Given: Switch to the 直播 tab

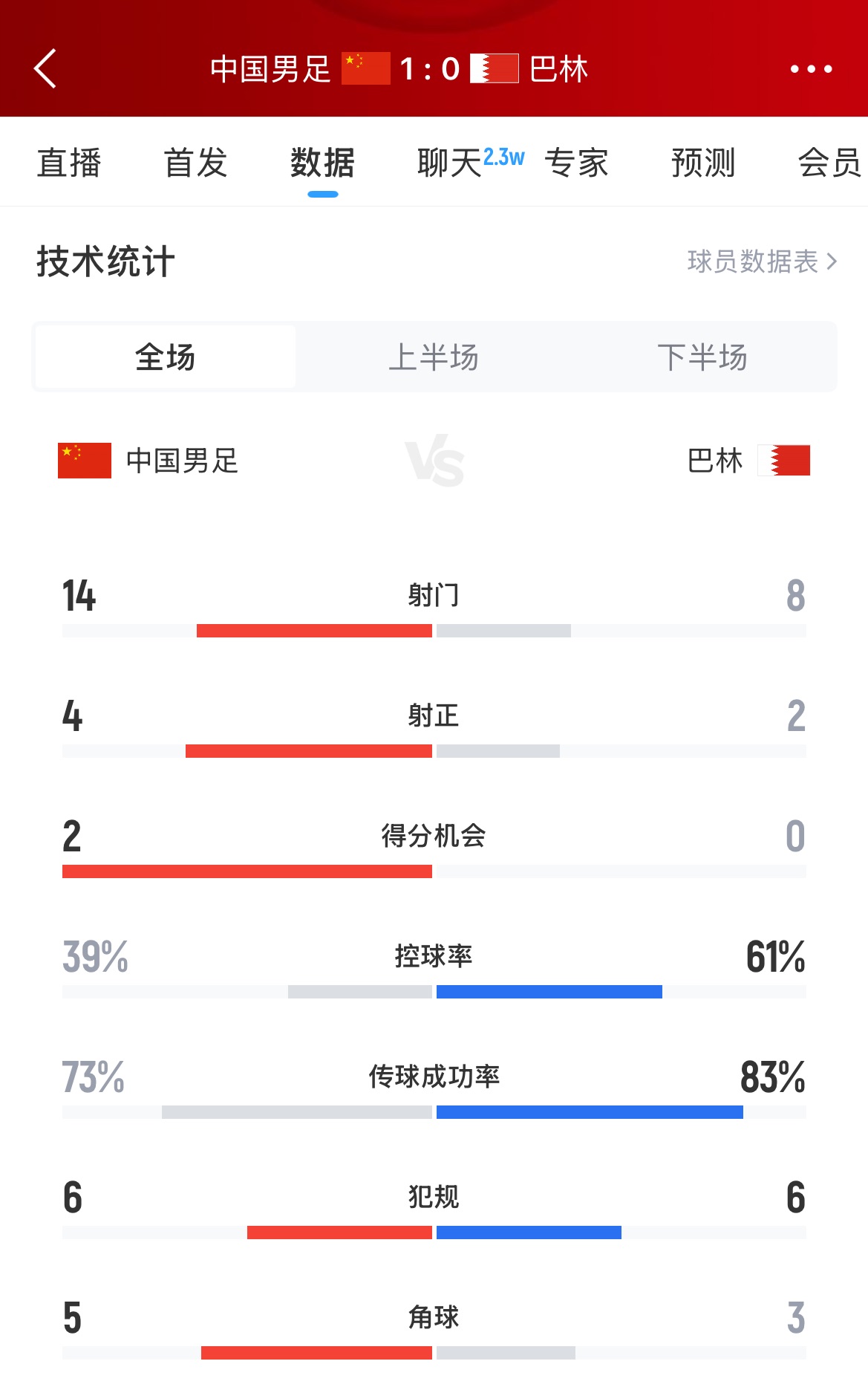Looking at the screenshot, I should click(69, 163).
